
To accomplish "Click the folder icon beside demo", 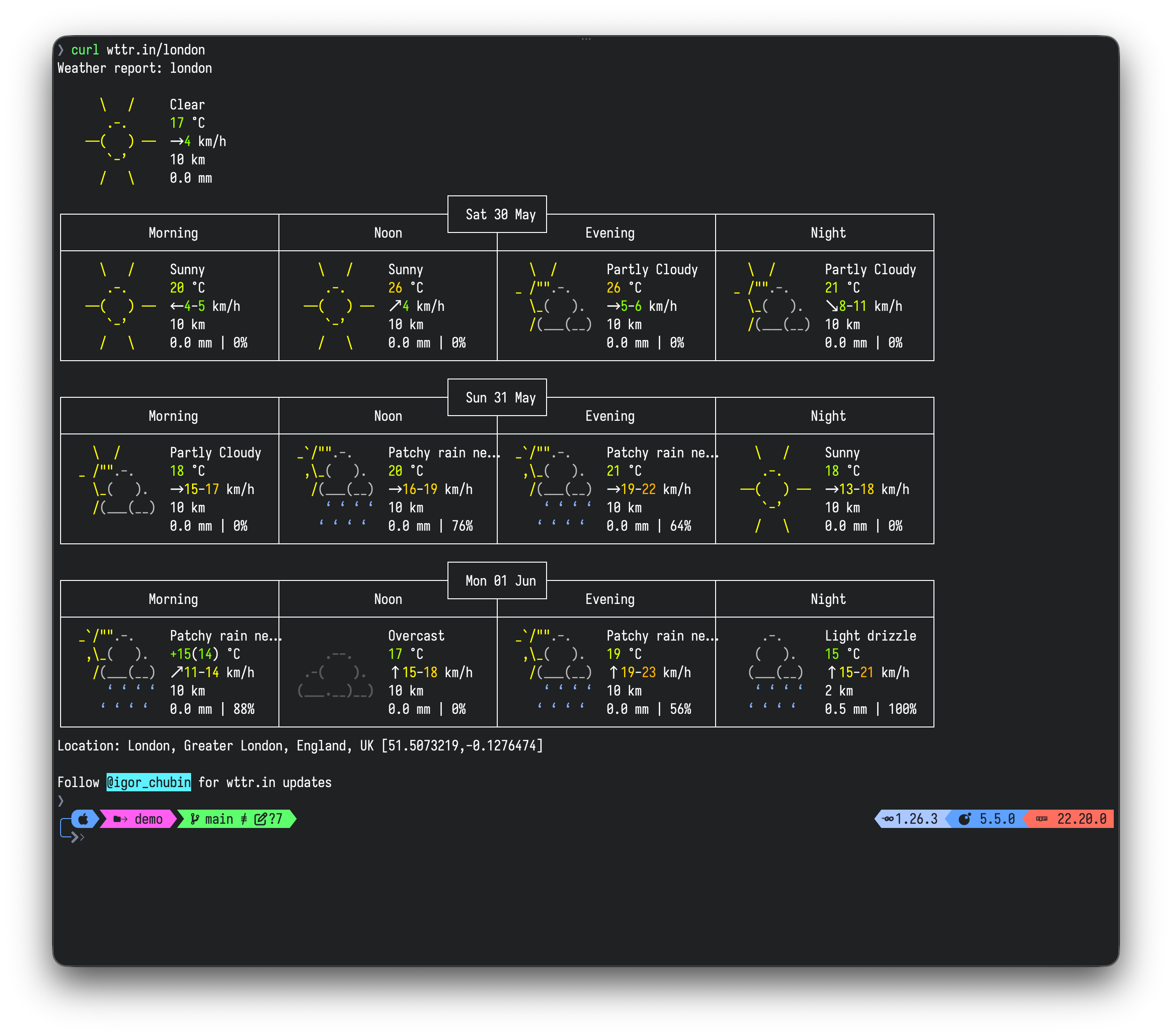I will (x=120, y=820).
